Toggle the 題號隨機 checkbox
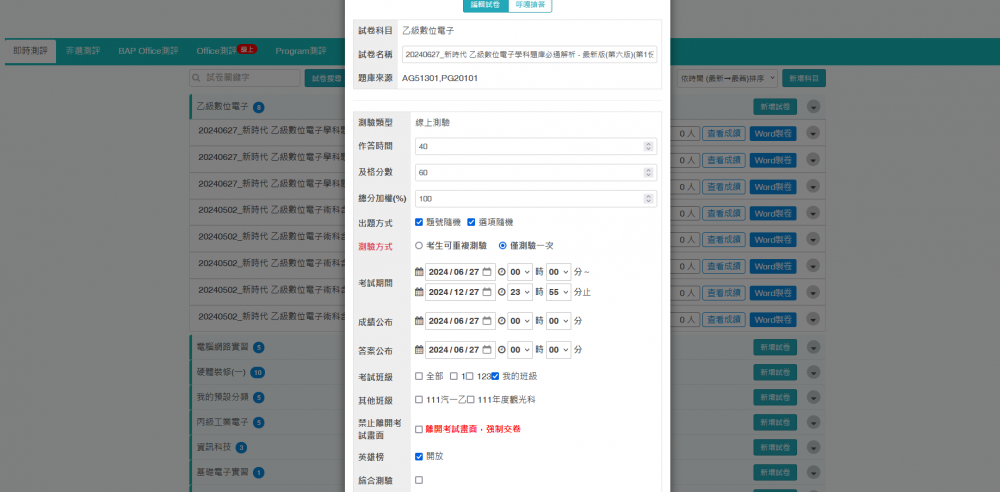 click(x=420, y=222)
